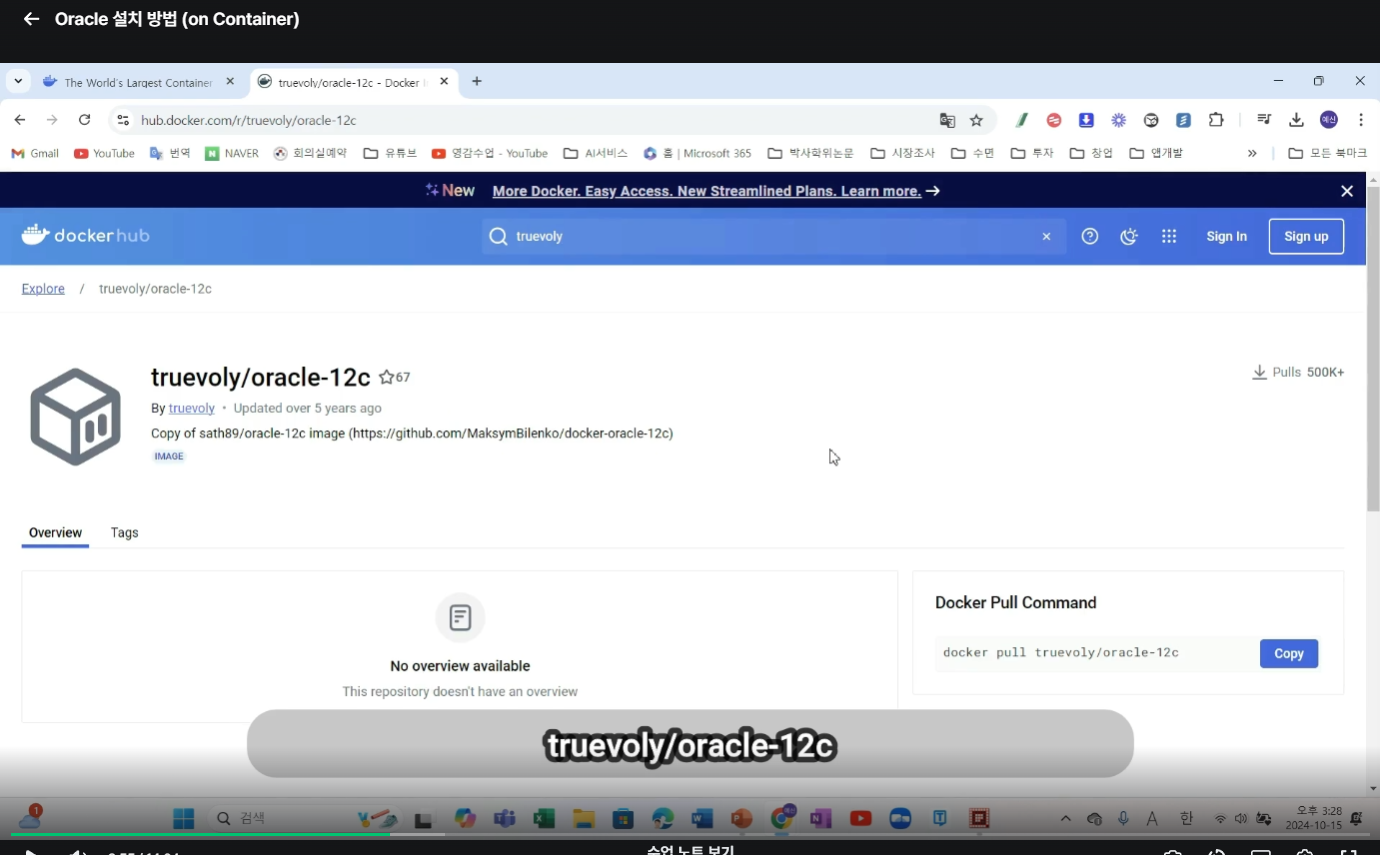Viewport: 1380px width, 855px height.
Task: Bookmark this page with the star icon
Action: [x=977, y=120]
